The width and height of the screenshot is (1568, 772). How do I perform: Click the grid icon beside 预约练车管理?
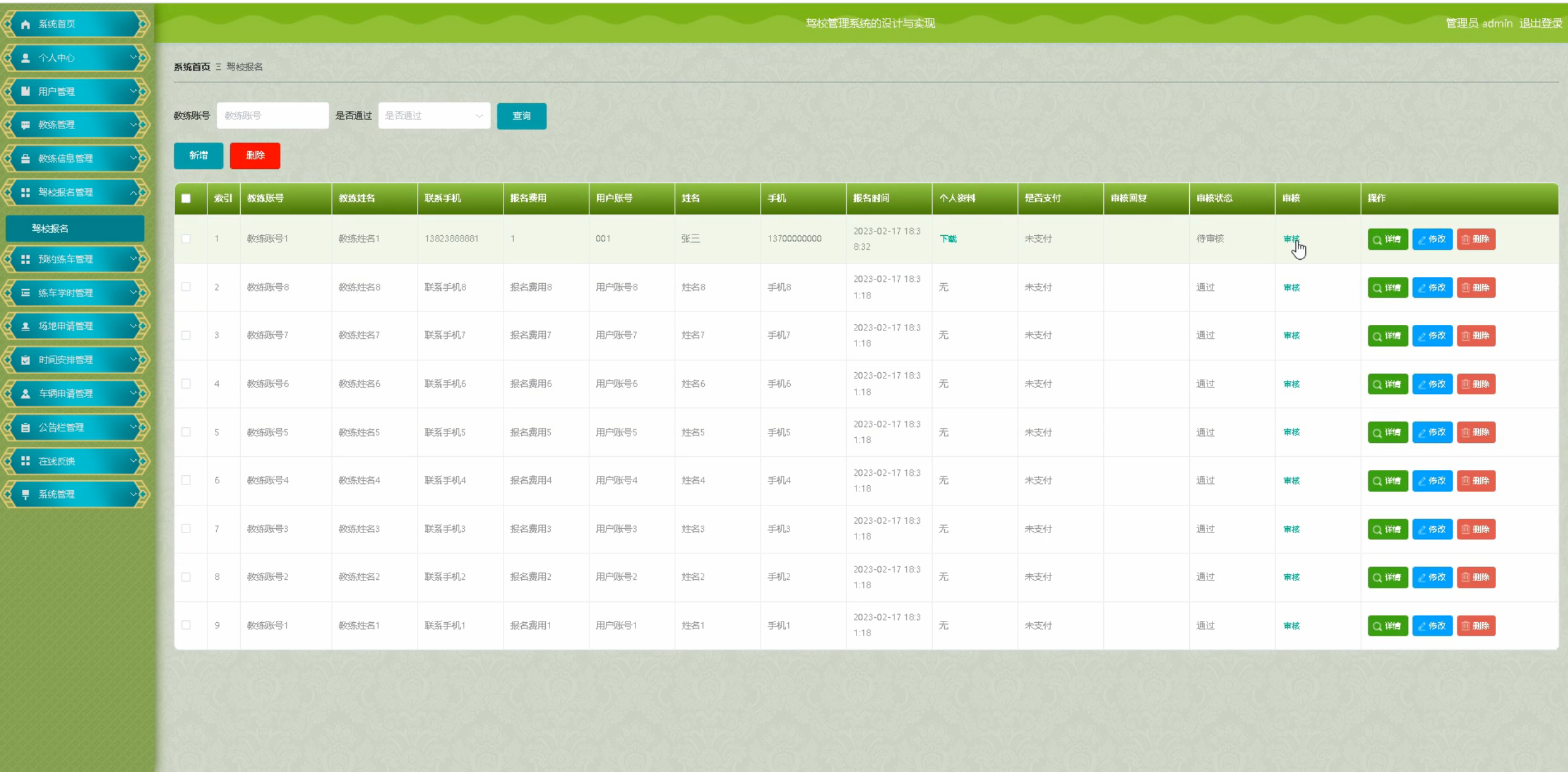25,259
